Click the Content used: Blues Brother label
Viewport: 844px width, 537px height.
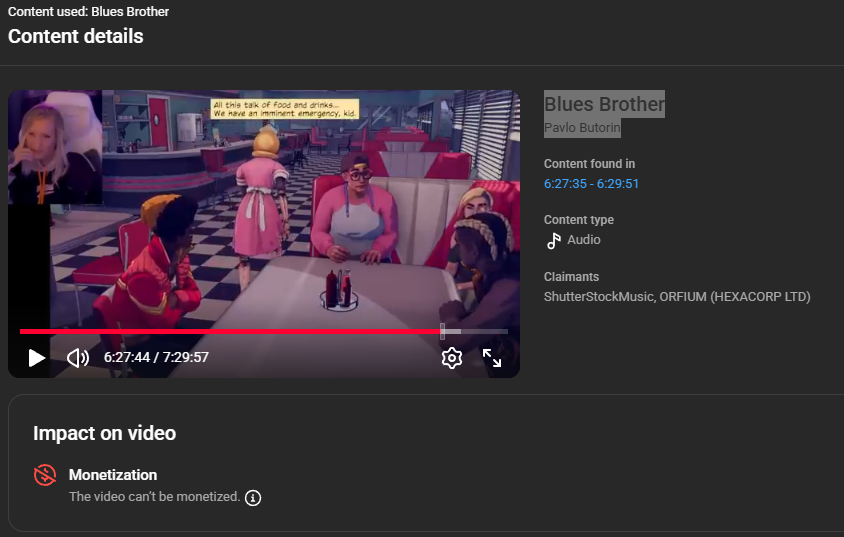coord(88,11)
